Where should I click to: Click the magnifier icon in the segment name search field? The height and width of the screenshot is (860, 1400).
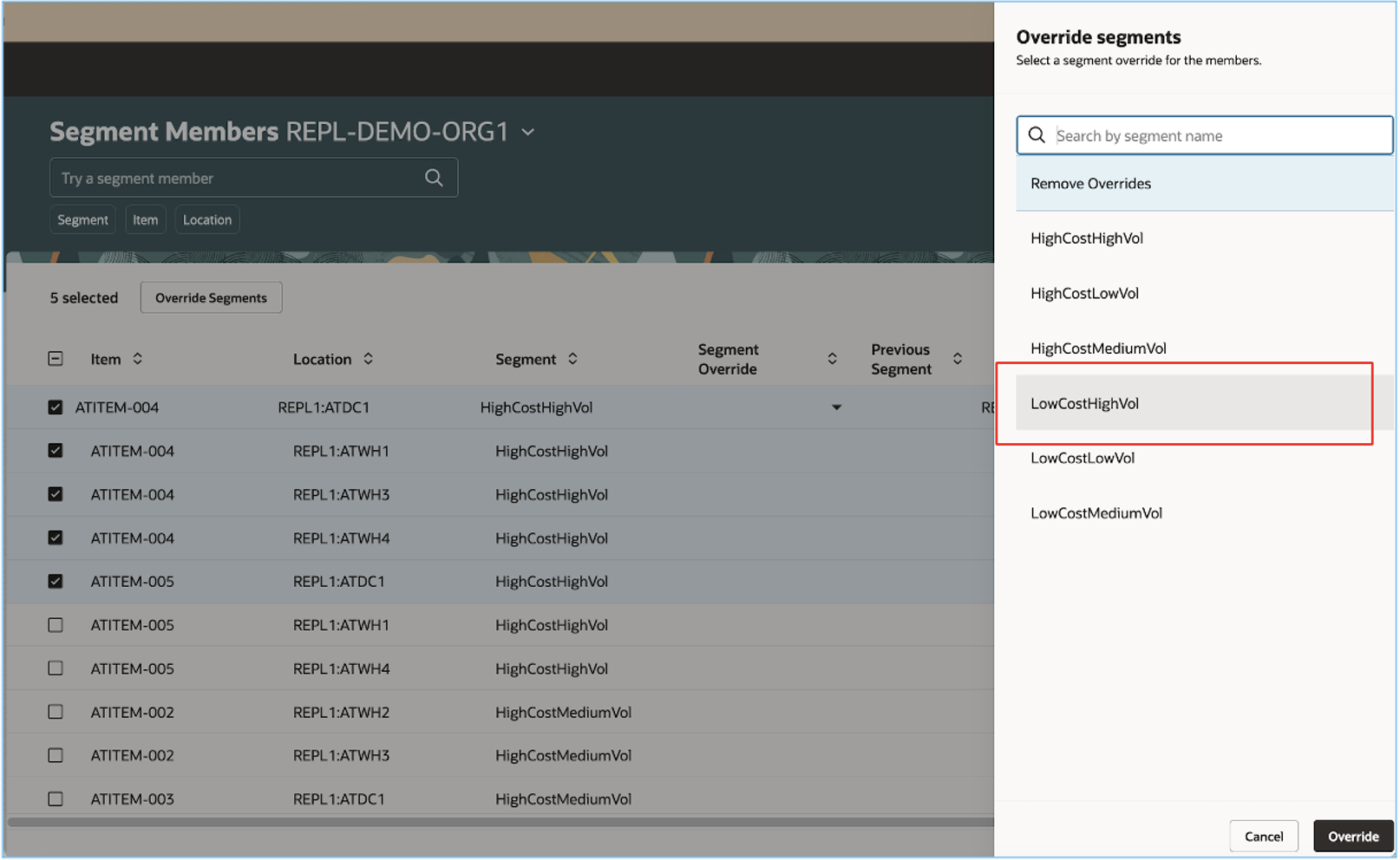(1037, 135)
